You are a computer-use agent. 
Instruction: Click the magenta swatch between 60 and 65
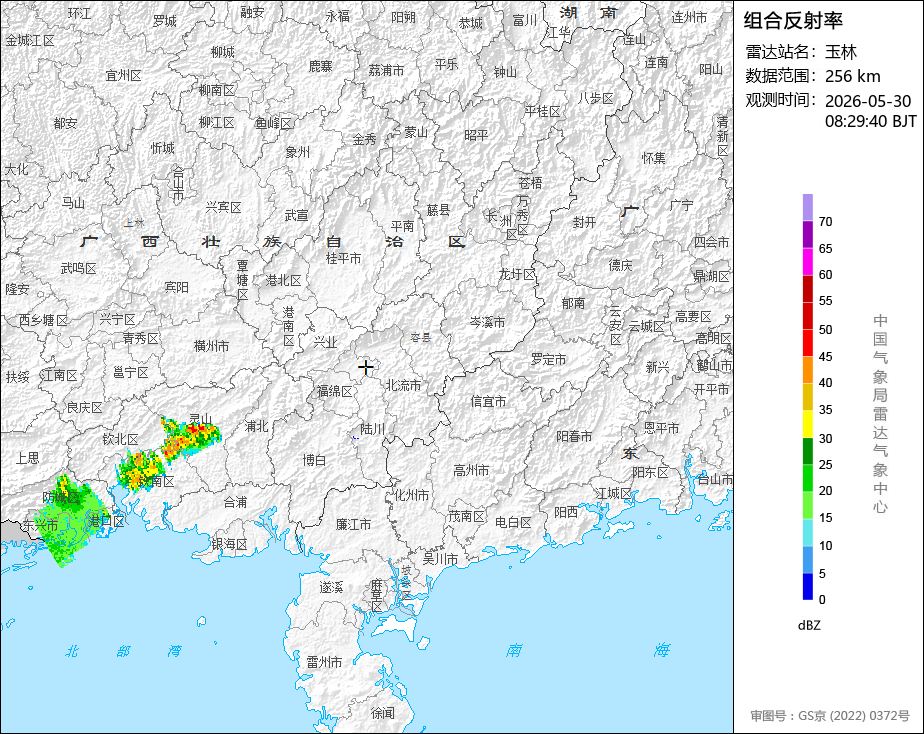click(807, 261)
